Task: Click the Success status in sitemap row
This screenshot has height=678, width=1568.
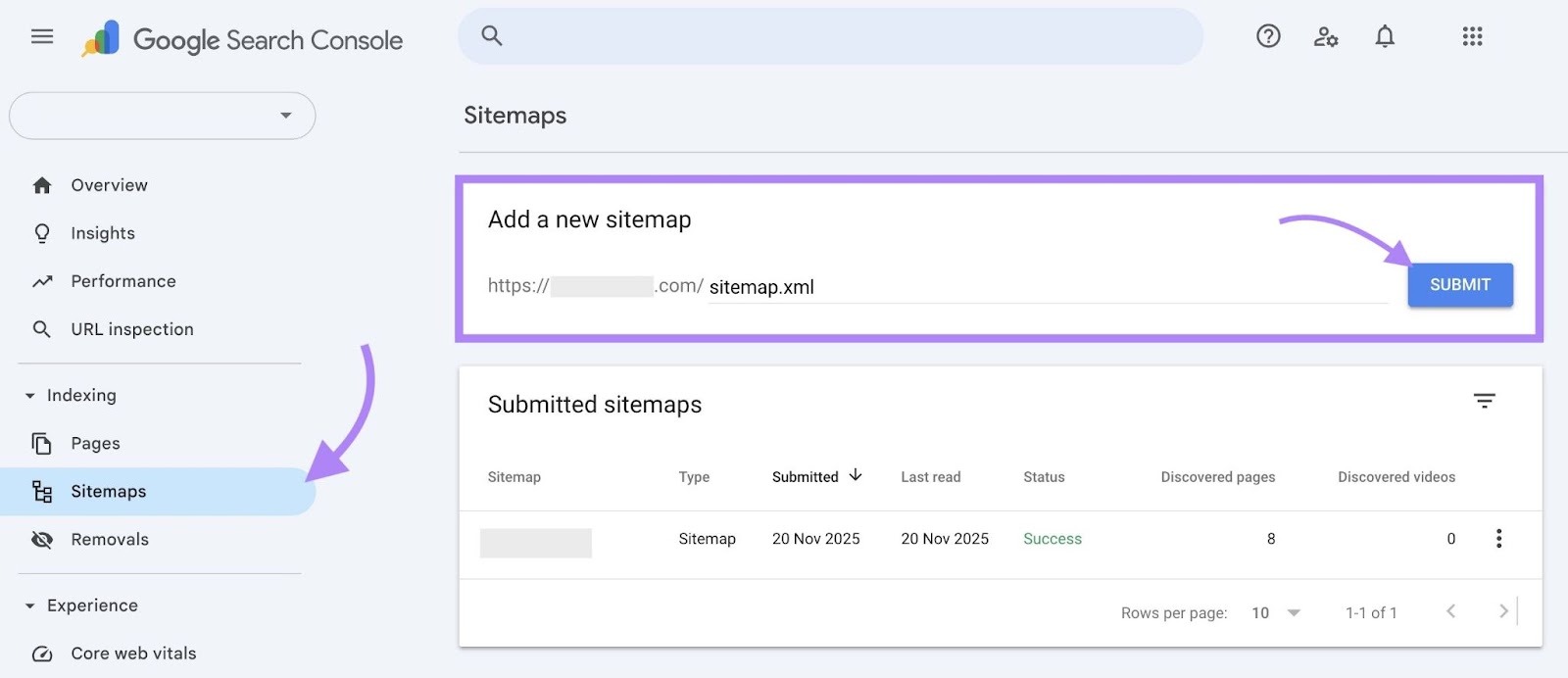Action: (x=1053, y=539)
